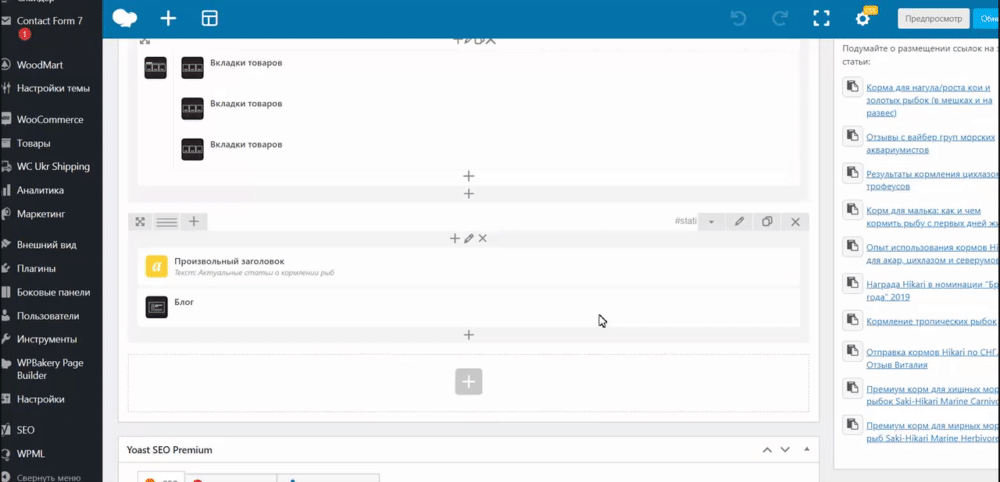Open link Корм для малька

click(x=932, y=217)
